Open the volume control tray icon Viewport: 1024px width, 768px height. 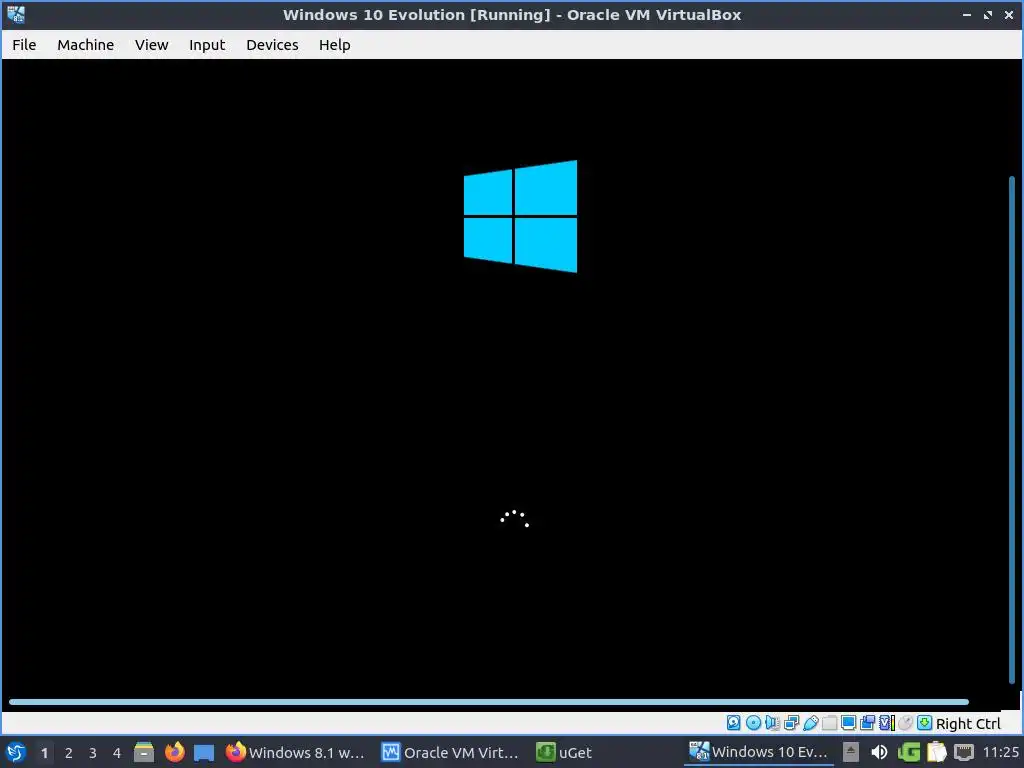tap(879, 752)
